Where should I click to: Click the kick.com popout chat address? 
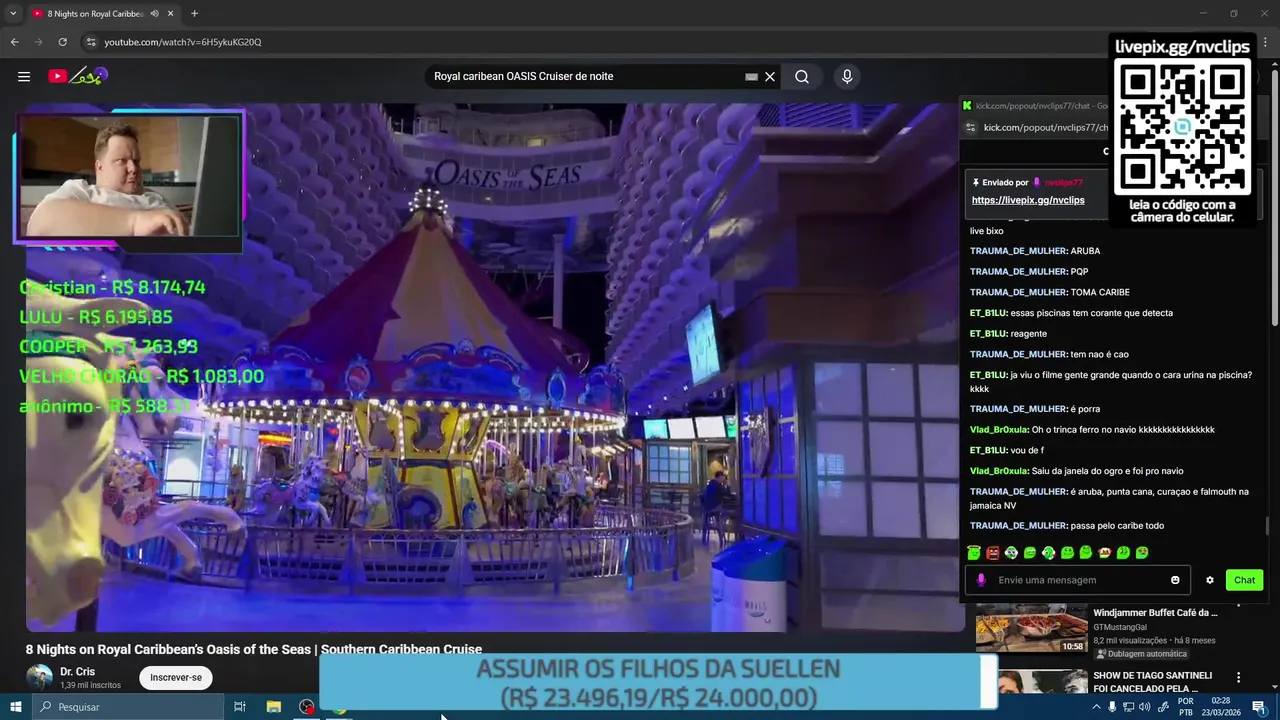click(x=1045, y=128)
